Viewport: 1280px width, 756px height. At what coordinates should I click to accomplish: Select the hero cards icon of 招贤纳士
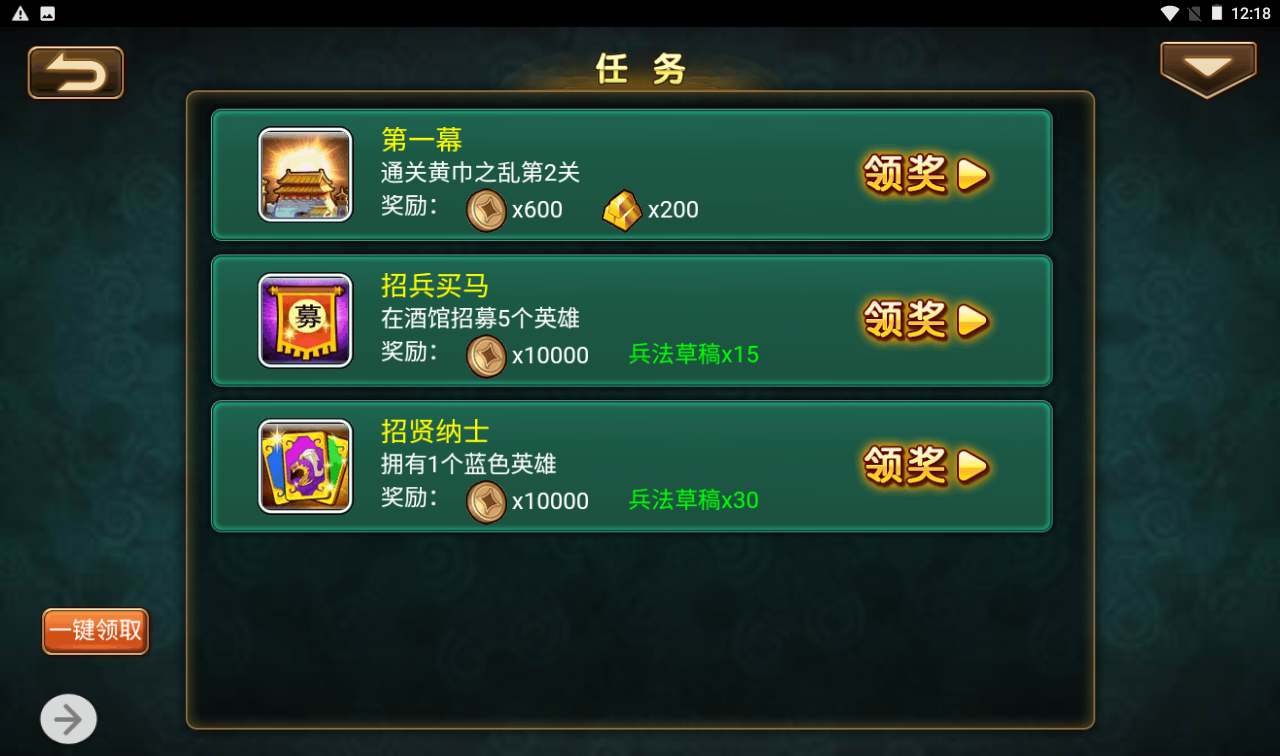point(305,467)
